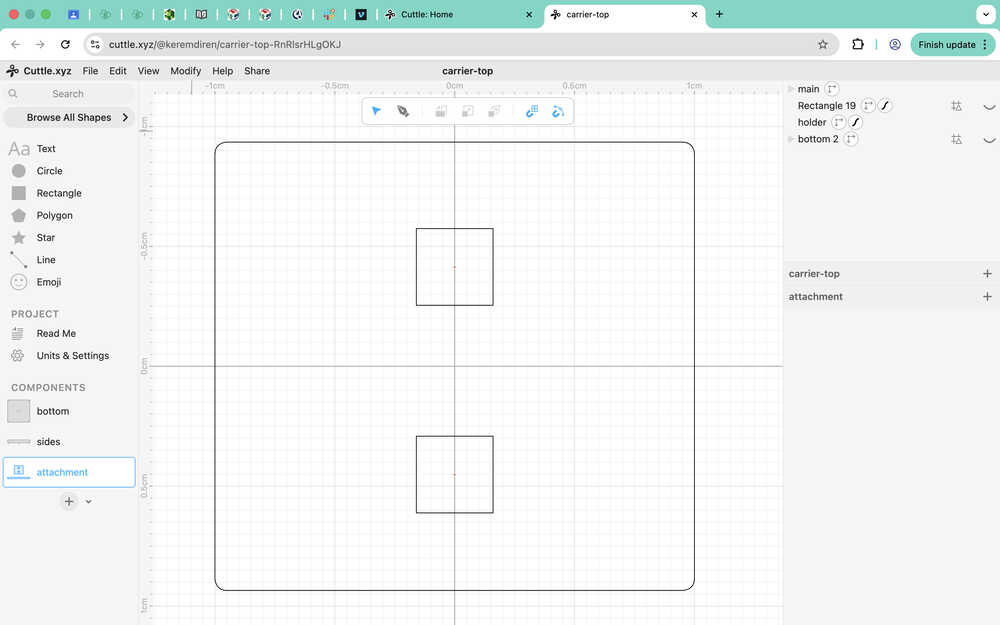Add parameter to carrier-top section

[x=987, y=274]
